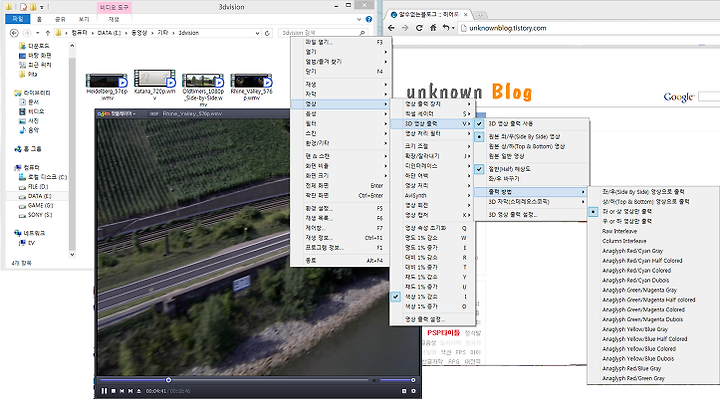This screenshot has width=720, height=399.
Task: Select Rhine_Valley_576p.wmv file
Action: [251, 81]
